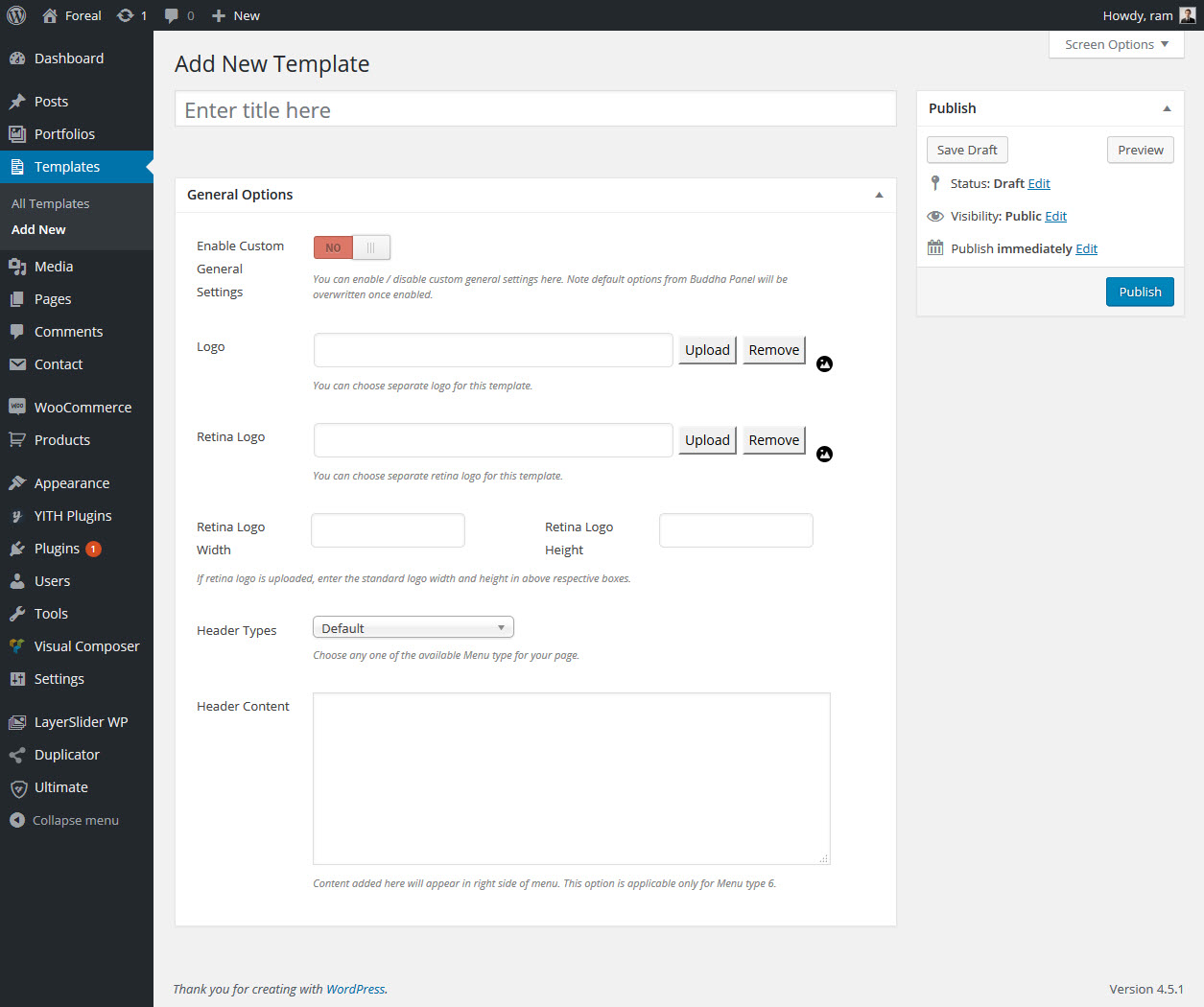This screenshot has height=1007, width=1204.
Task: Open the updates icon showing 1
Action: (x=125, y=15)
